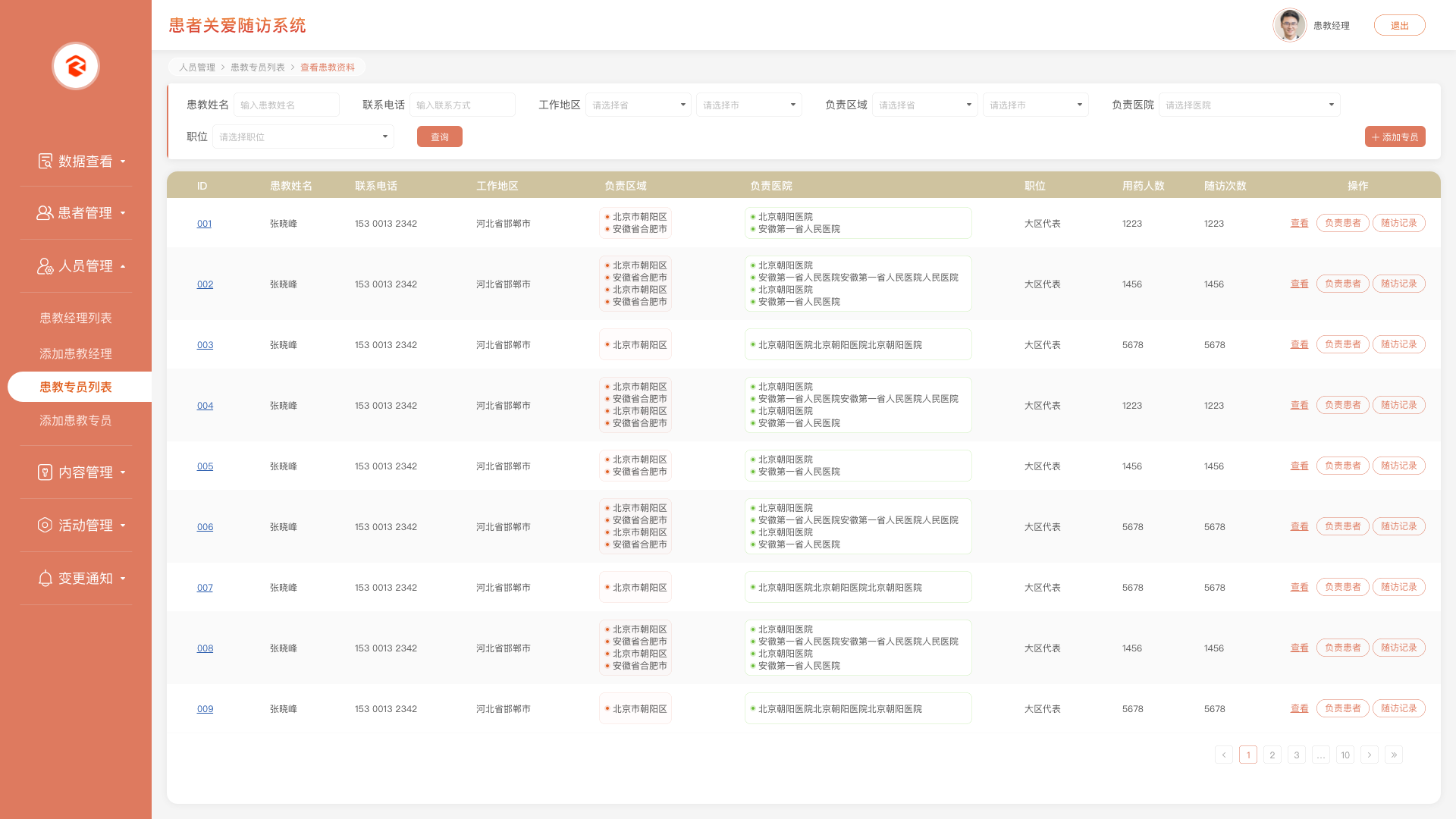This screenshot has height=819, width=1456.
Task: Click 查看 link in row 001
Action: pos(1300,223)
